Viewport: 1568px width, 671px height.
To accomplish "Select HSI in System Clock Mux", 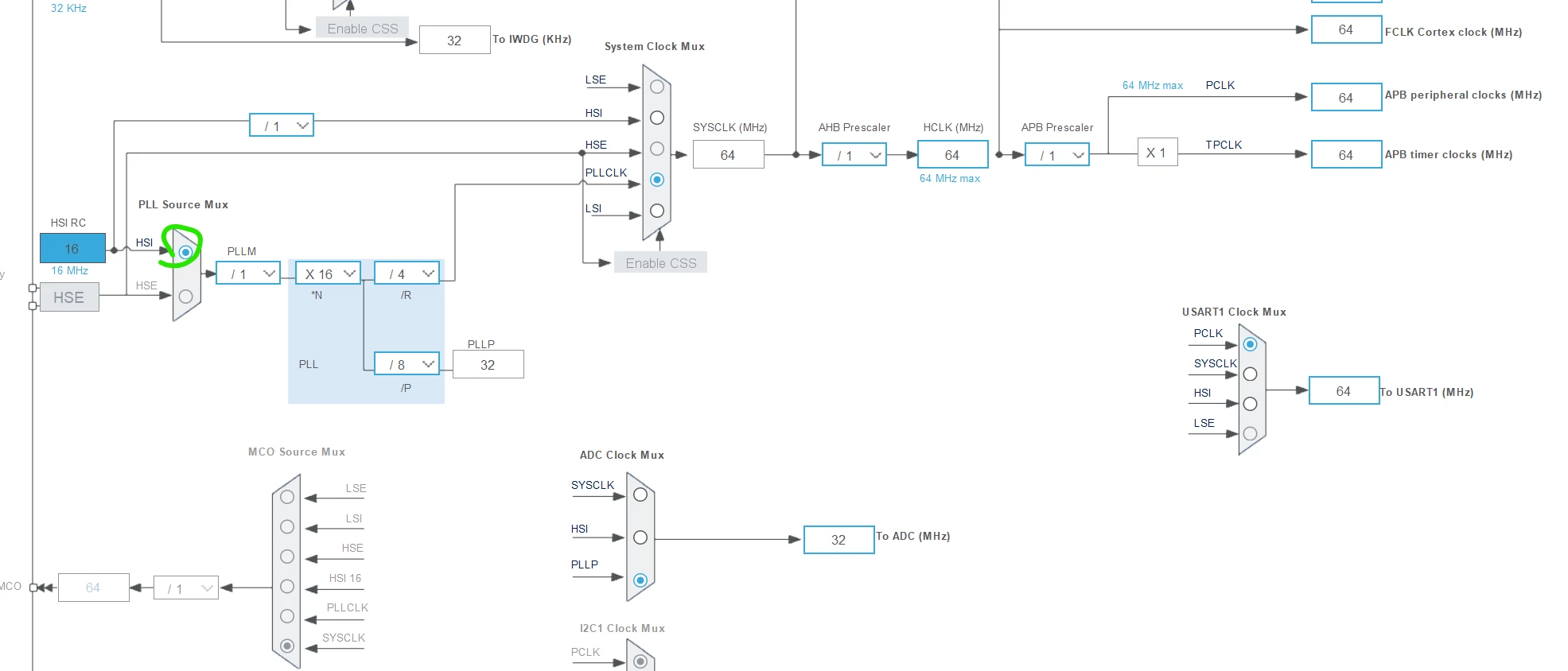I will tap(657, 118).
